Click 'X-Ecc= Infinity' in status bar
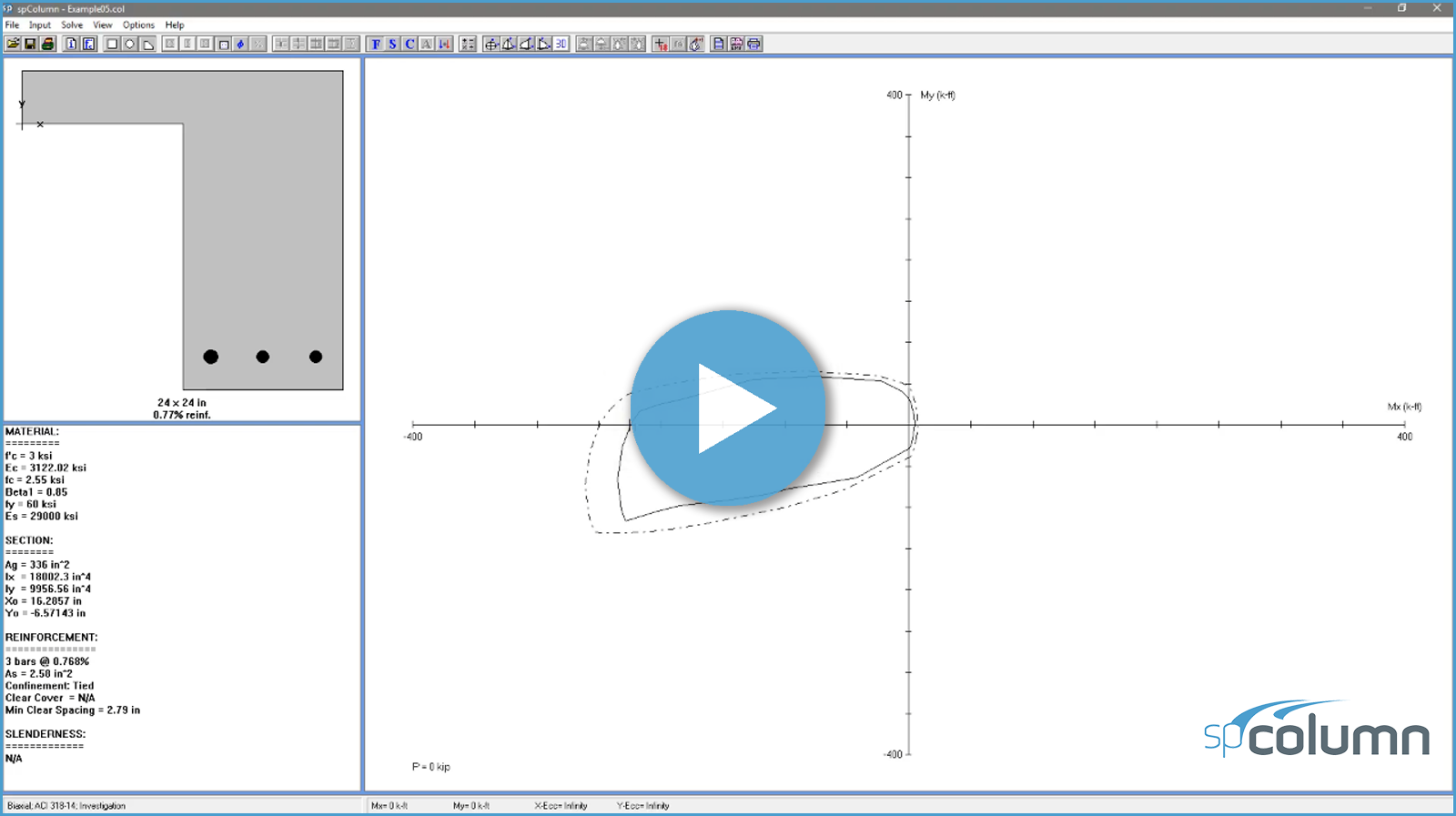 pos(561,806)
